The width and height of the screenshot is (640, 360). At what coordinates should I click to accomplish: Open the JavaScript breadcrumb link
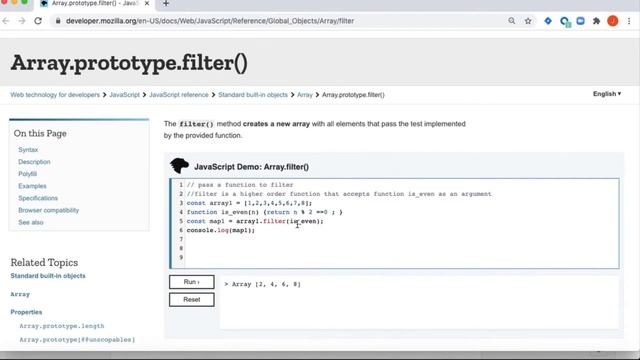(124, 95)
